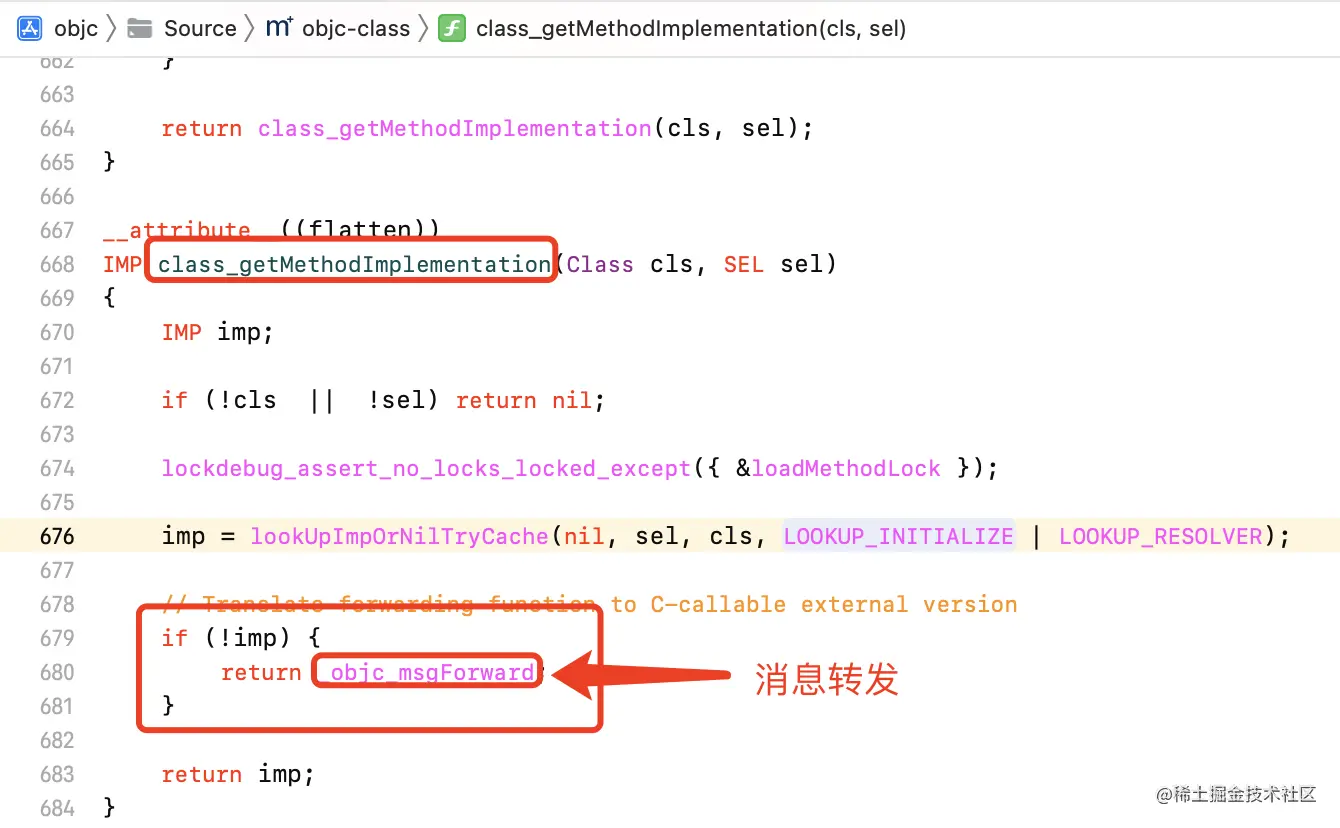Click line number 672 in gutter
The height and width of the screenshot is (828, 1340).
(57, 400)
